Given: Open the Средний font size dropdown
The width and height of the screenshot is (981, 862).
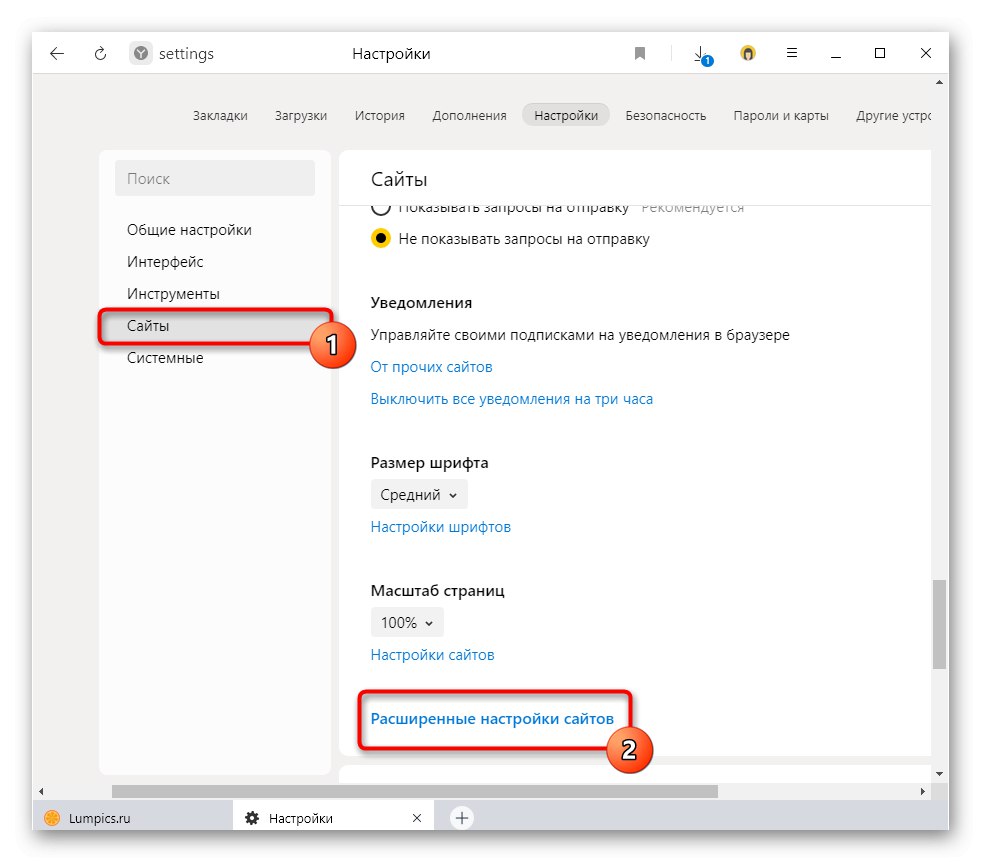Looking at the screenshot, I should (x=419, y=495).
